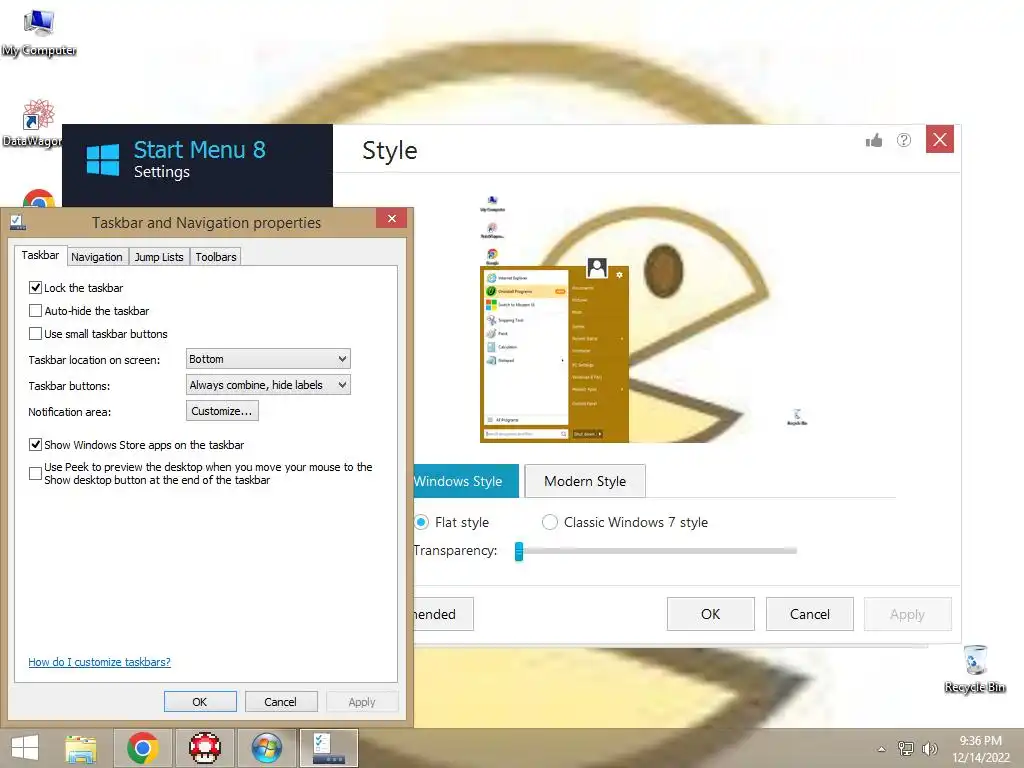This screenshot has width=1024, height=768.
Task: Switch to the Toolbars tab
Action: pos(216,257)
